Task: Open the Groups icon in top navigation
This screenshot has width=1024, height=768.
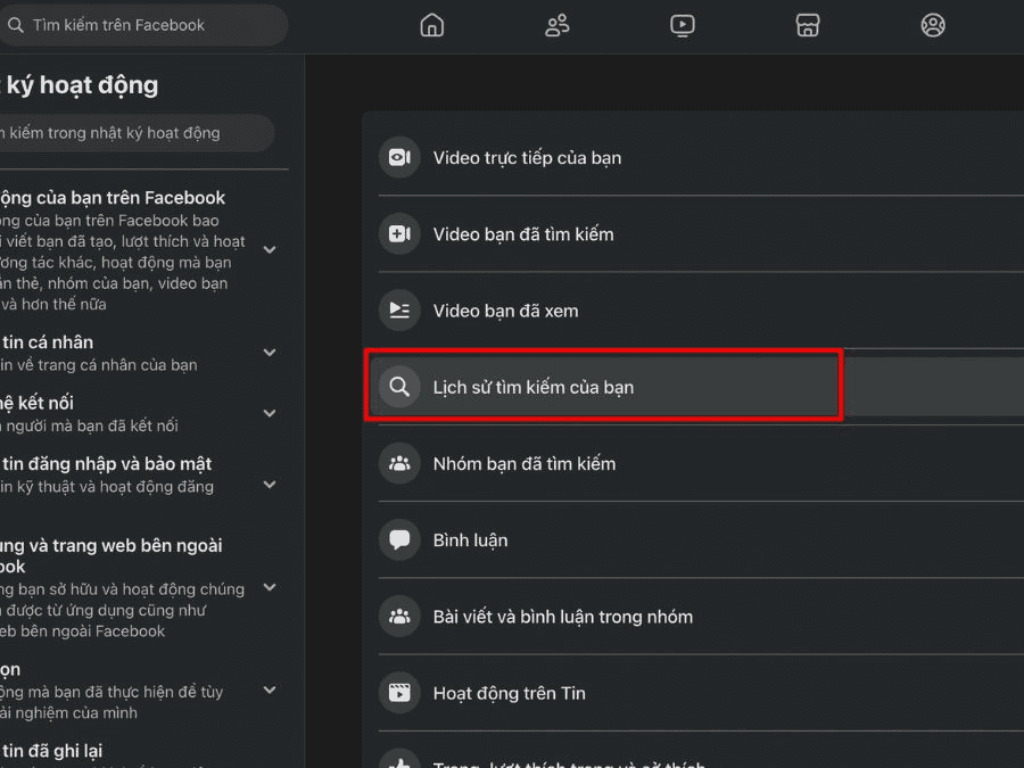Action: click(x=933, y=25)
